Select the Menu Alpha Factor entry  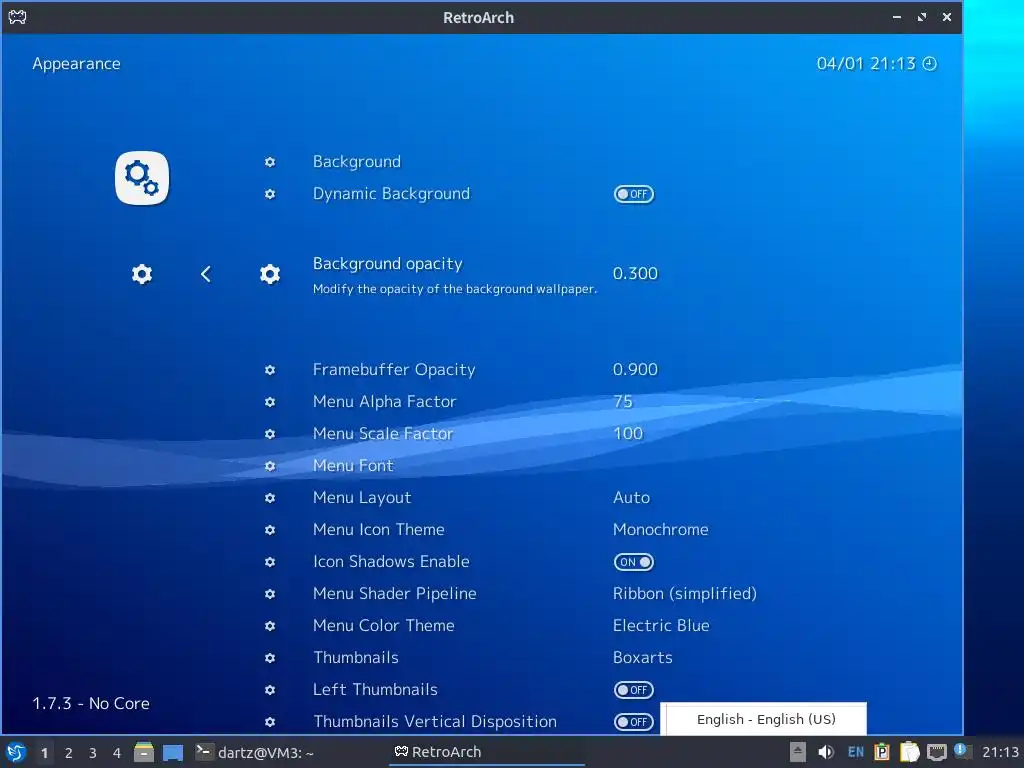pos(384,402)
